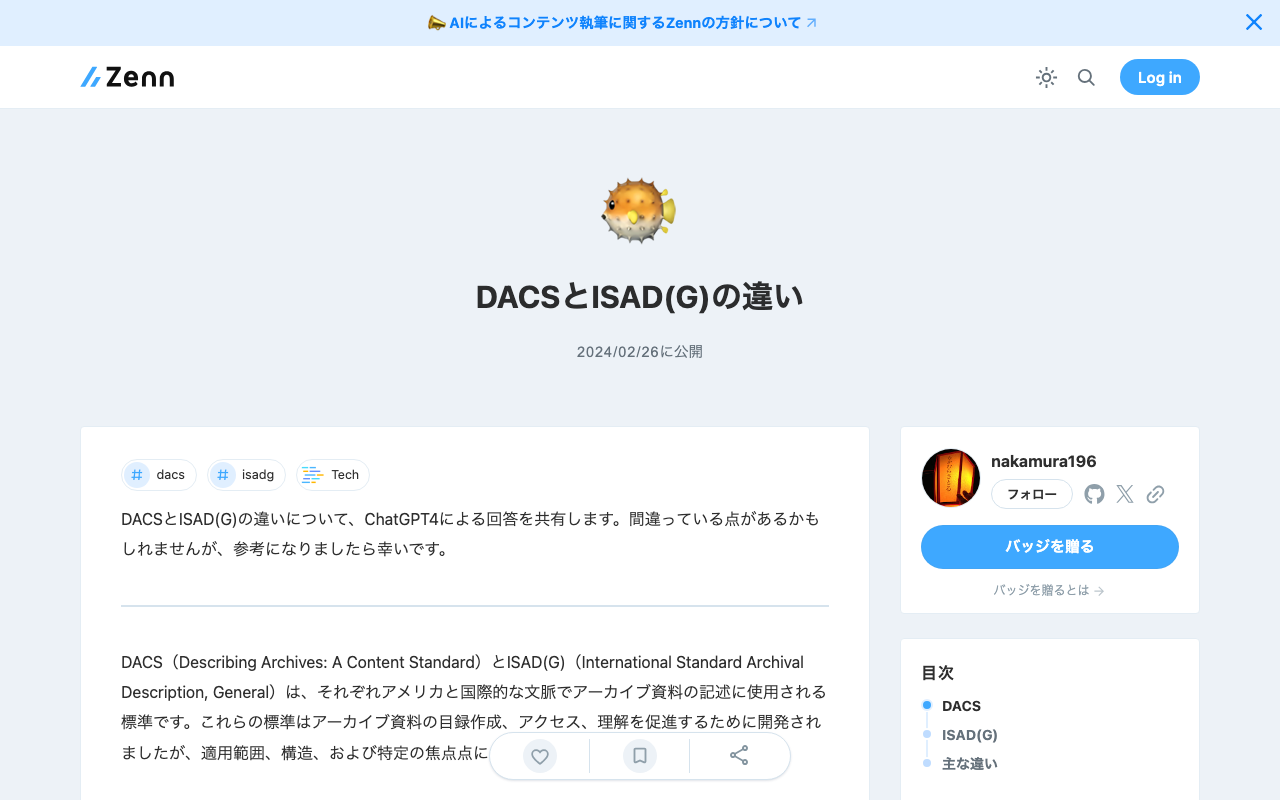
Task: Jump to ISAD(G) section from 目次
Action: 969,734
